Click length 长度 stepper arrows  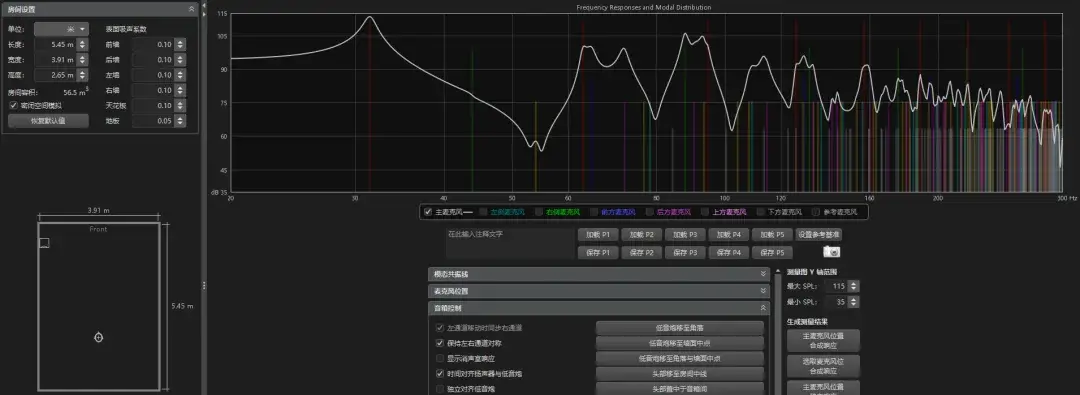(83, 44)
